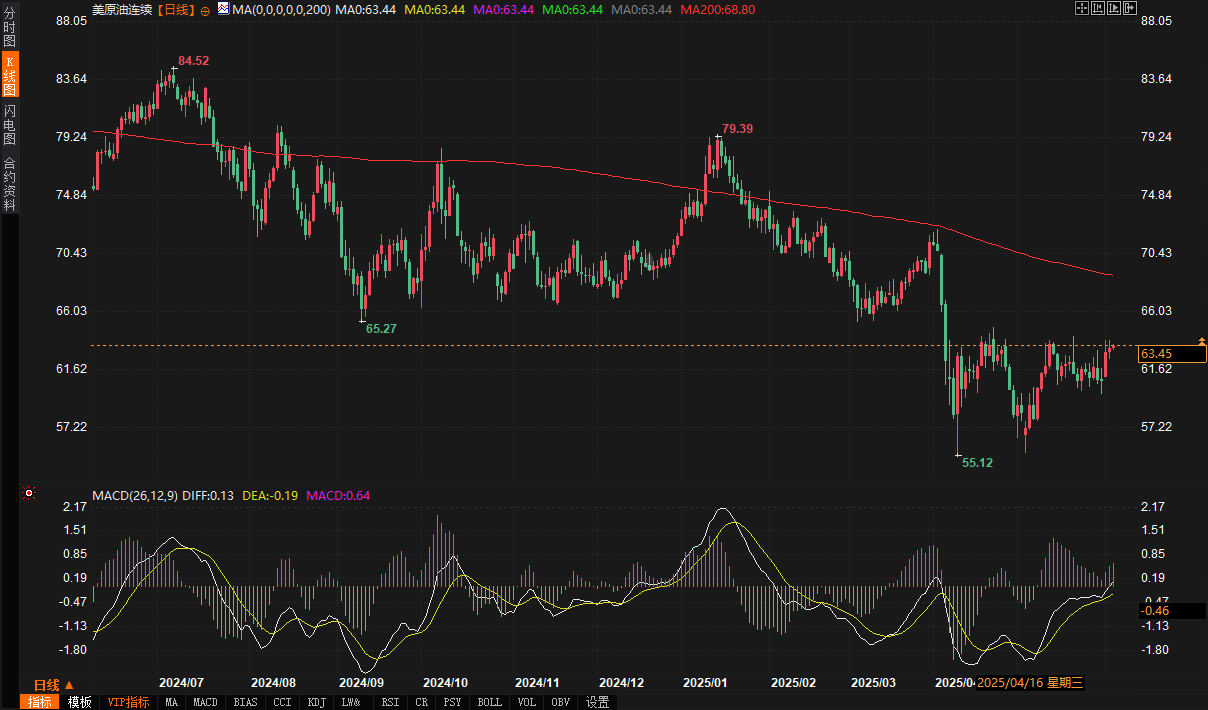
Task: Apply the KDJ indicator button
Action: [317, 702]
